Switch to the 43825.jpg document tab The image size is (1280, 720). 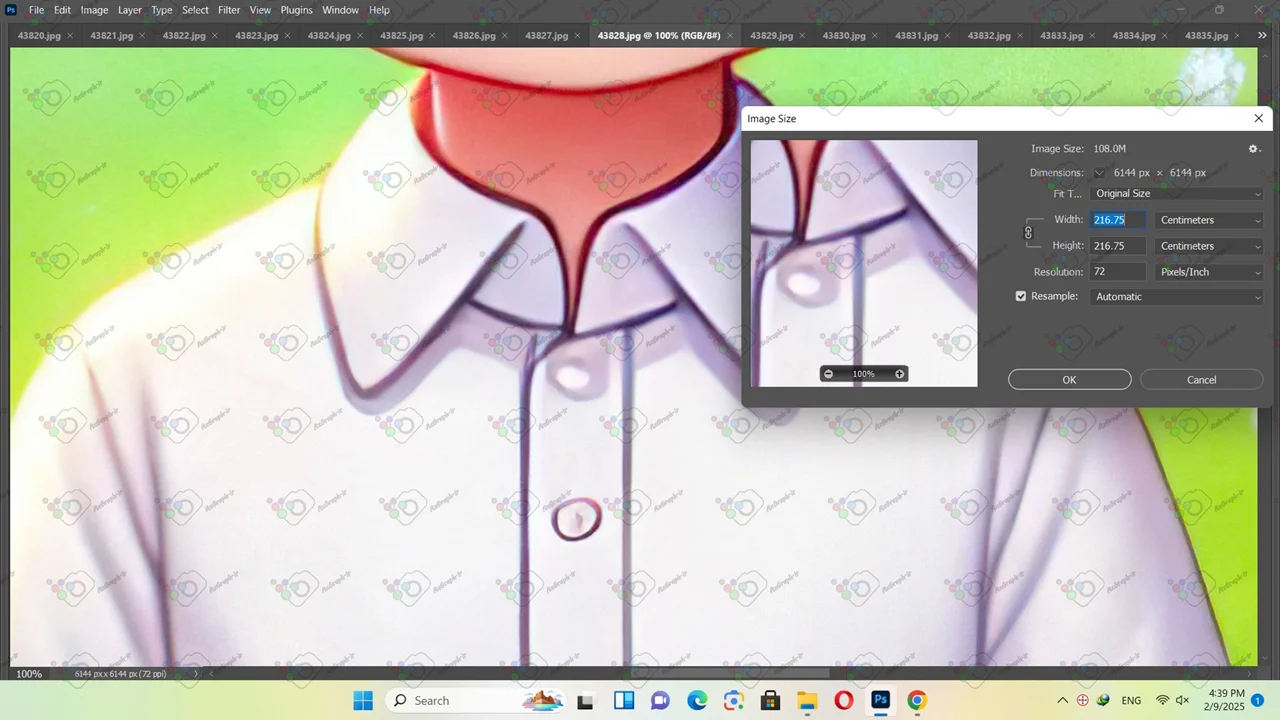401,35
